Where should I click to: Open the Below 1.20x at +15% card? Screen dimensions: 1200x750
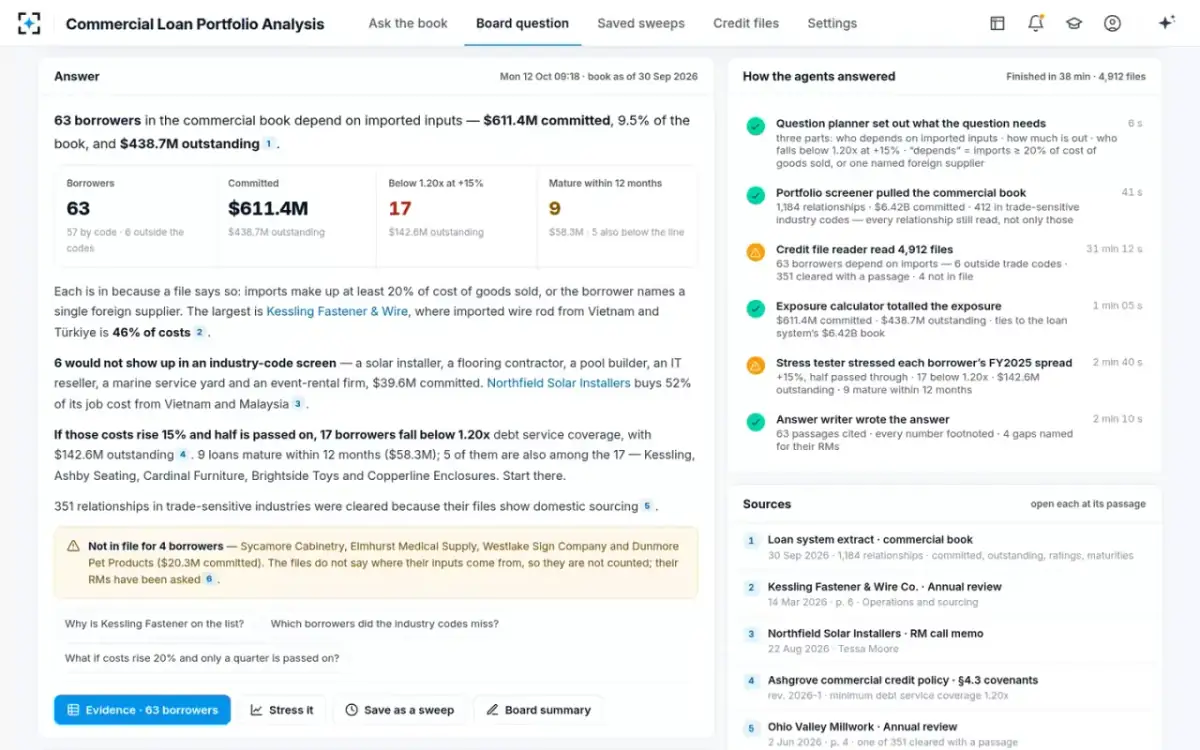click(457, 217)
